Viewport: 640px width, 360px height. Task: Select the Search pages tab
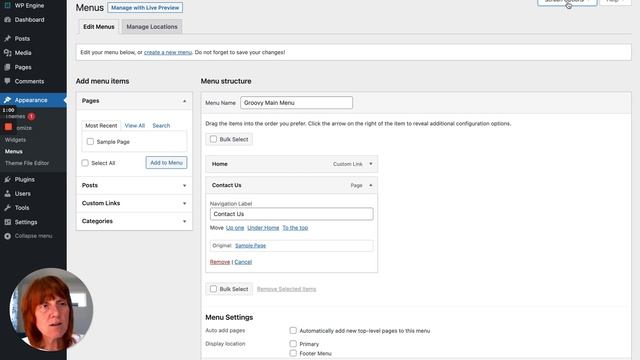pos(161,125)
